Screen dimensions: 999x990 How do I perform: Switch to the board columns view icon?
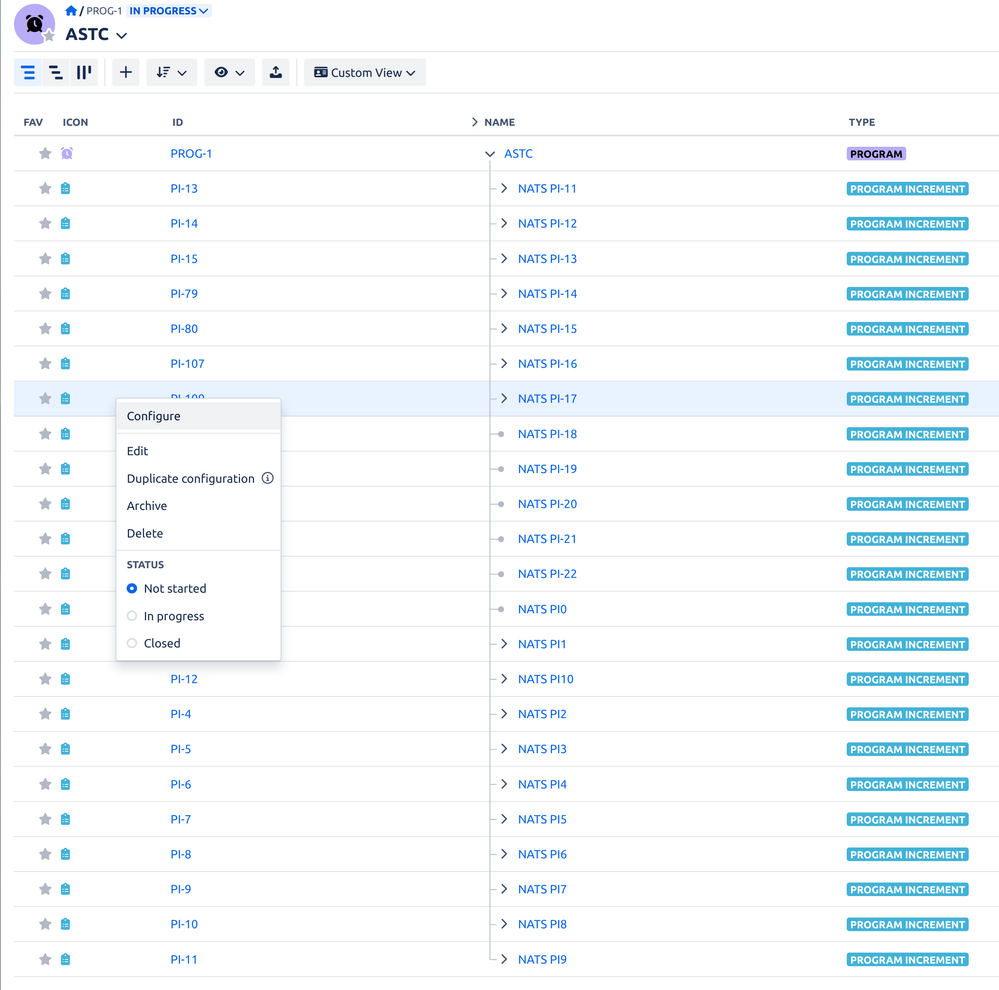[x=84, y=73]
